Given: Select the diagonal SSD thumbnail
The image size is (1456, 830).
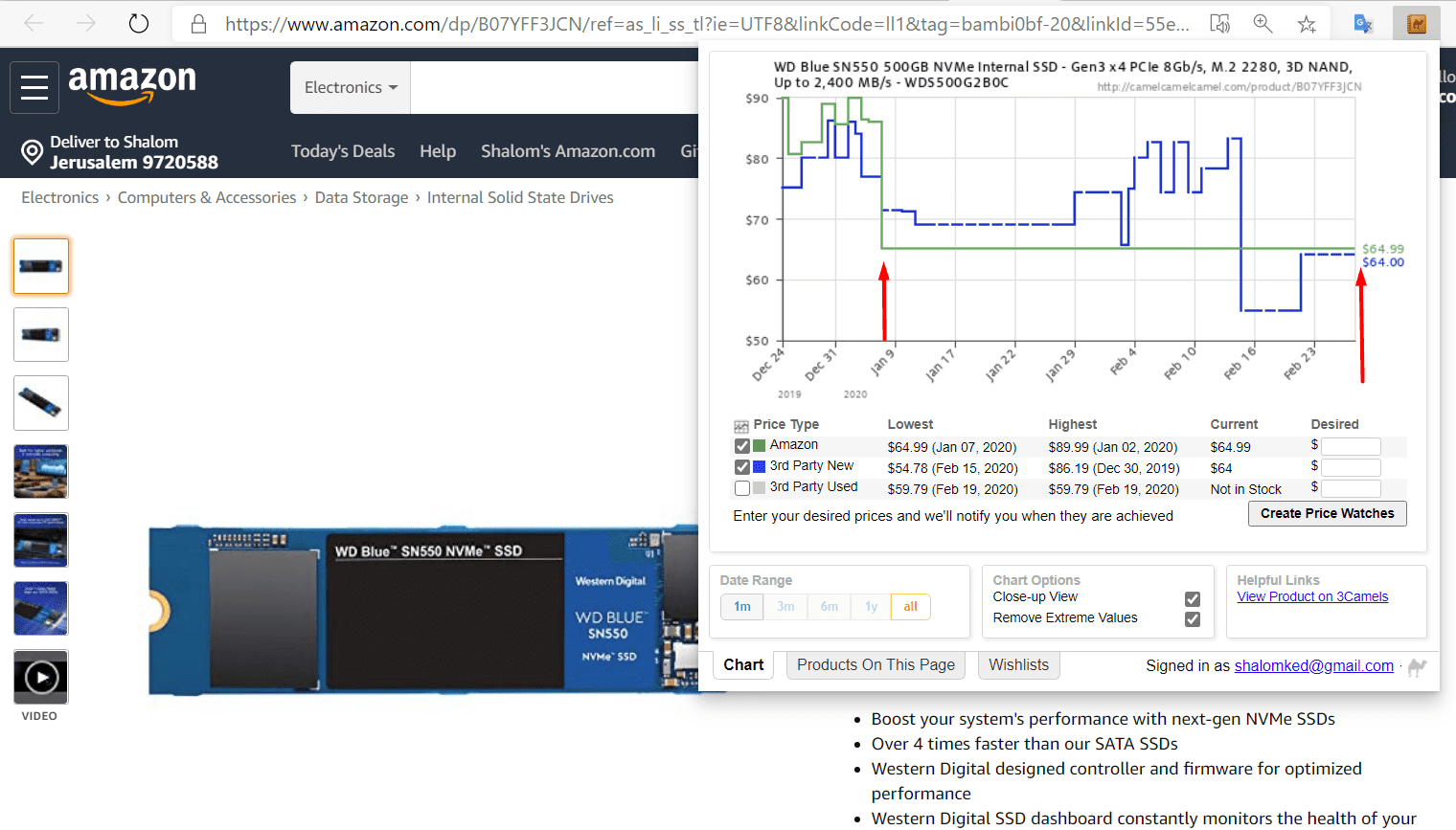Looking at the screenshot, I should [x=41, y=403].
